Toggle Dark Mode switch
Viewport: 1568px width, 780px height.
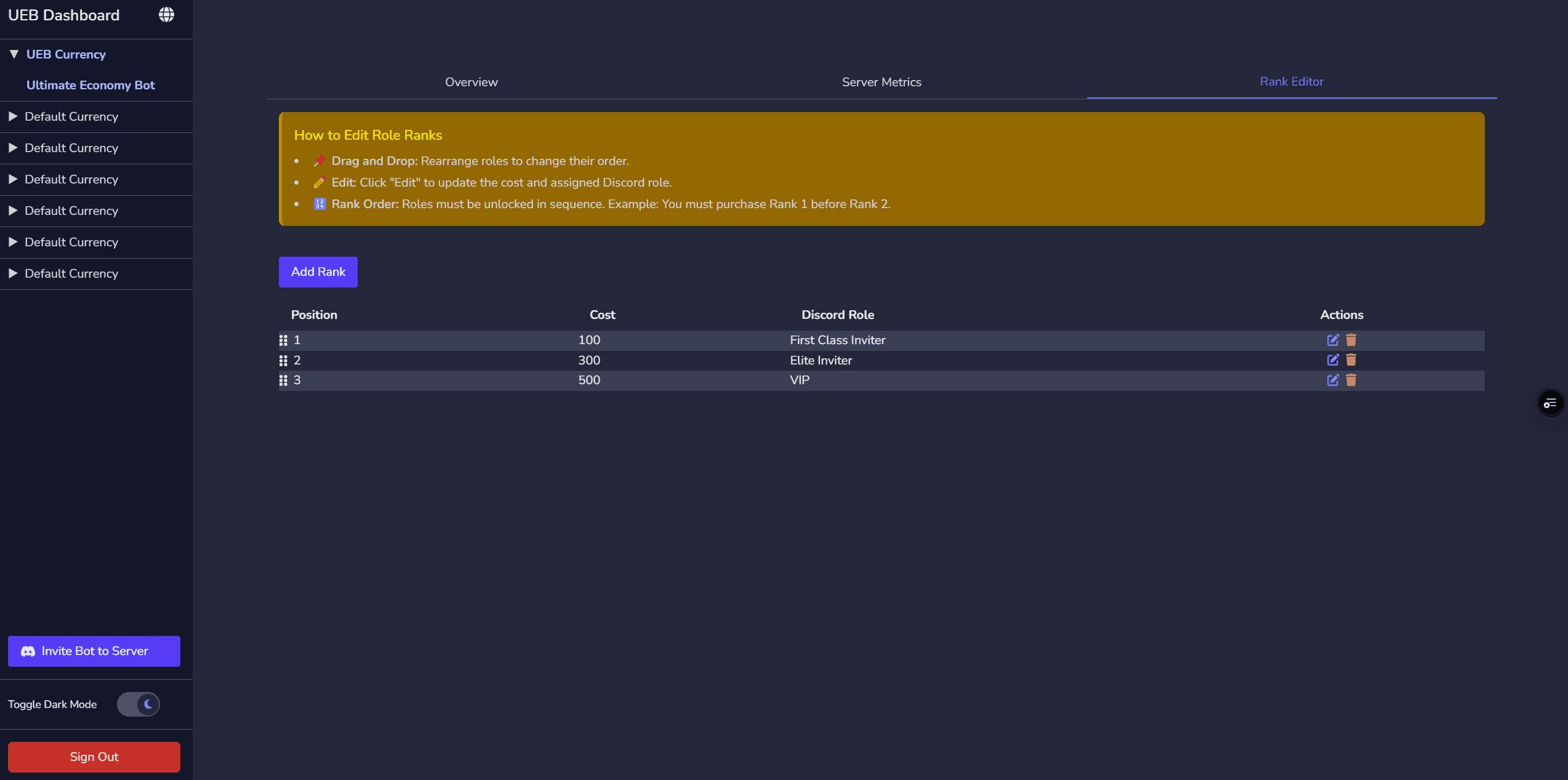point(139,704)
